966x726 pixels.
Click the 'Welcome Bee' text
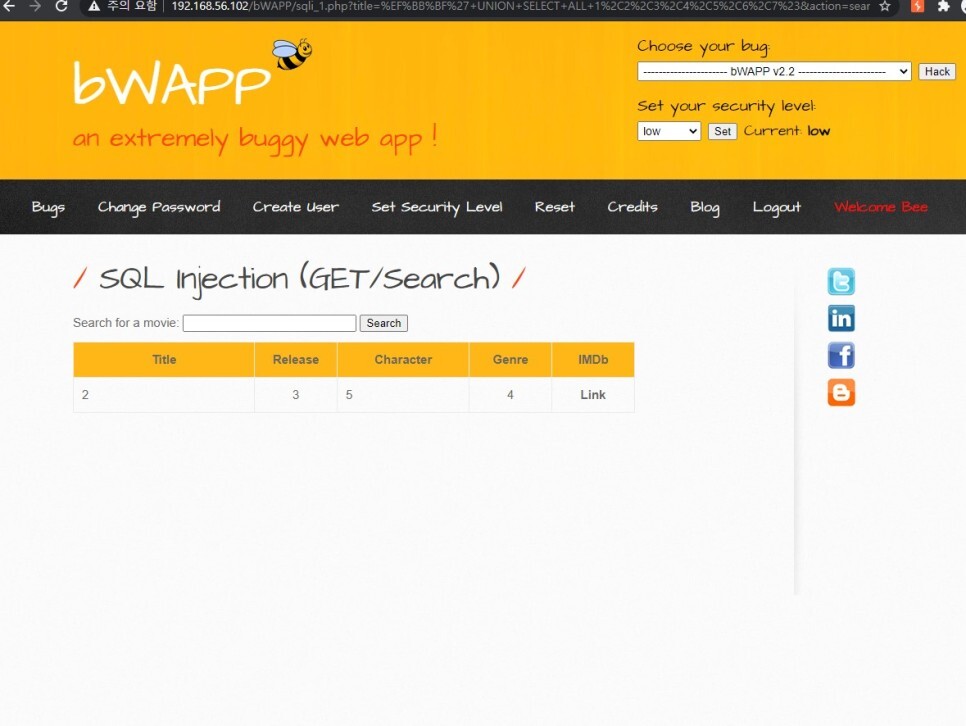(881, 207)
